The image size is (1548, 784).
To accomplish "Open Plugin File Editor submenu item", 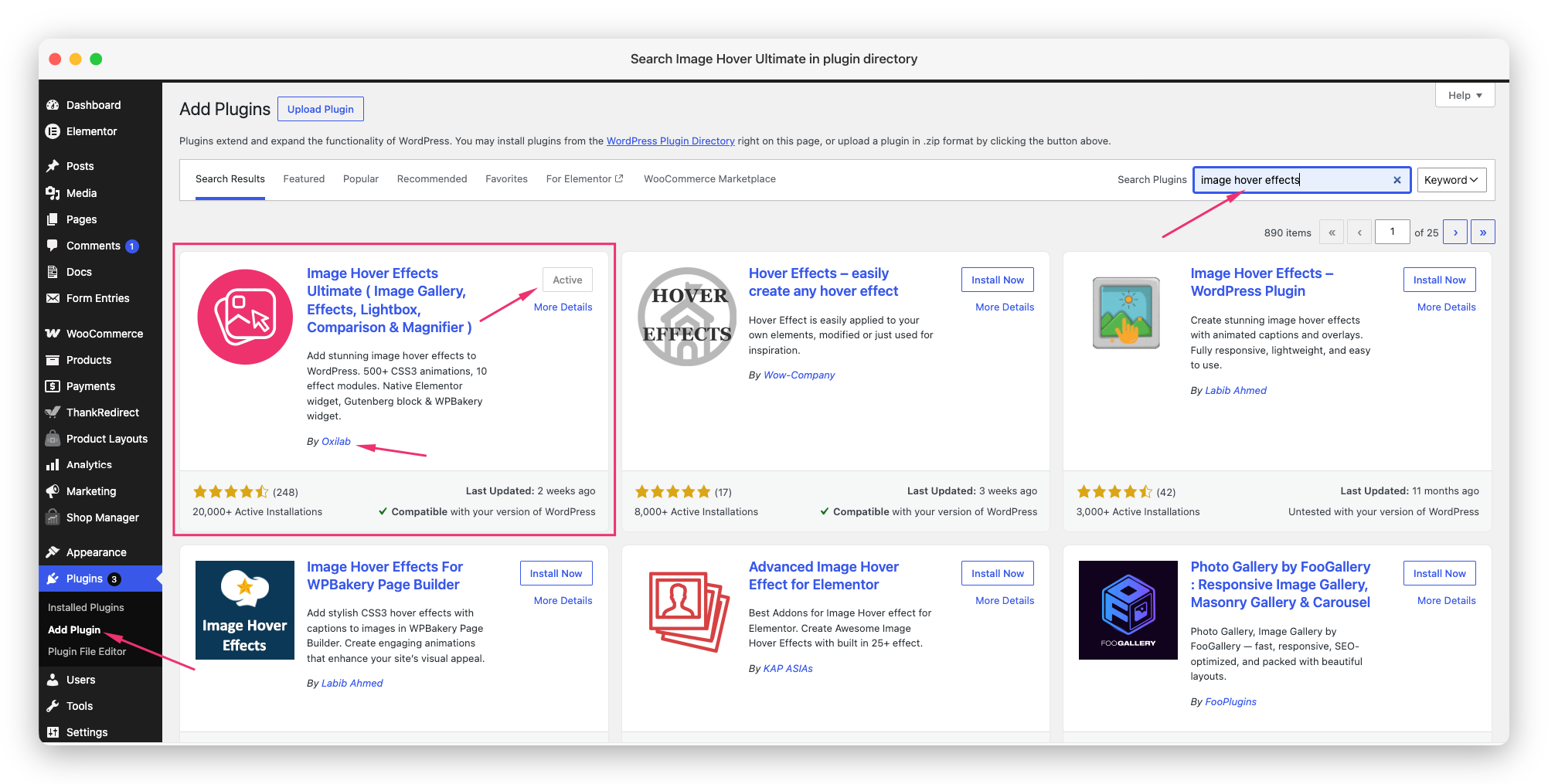I will [87, 652].
